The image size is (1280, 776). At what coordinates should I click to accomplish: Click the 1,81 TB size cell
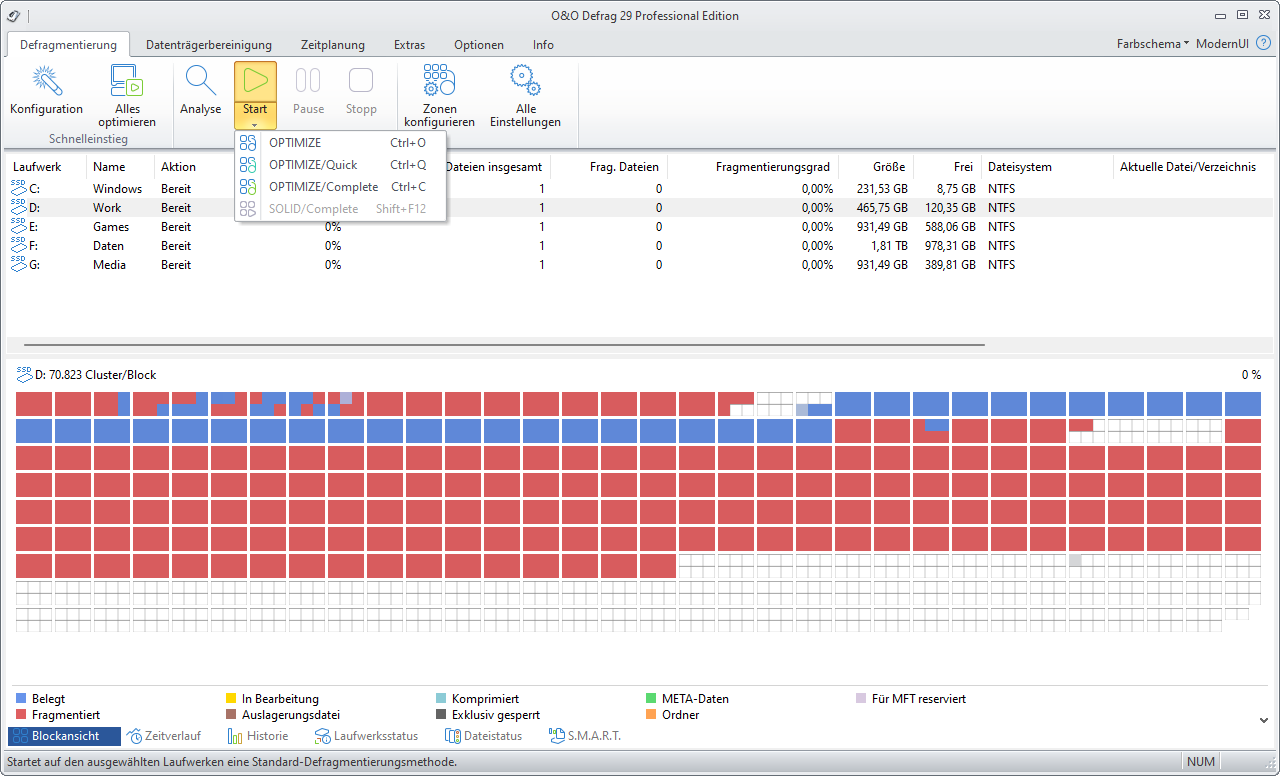pos(889,245)
